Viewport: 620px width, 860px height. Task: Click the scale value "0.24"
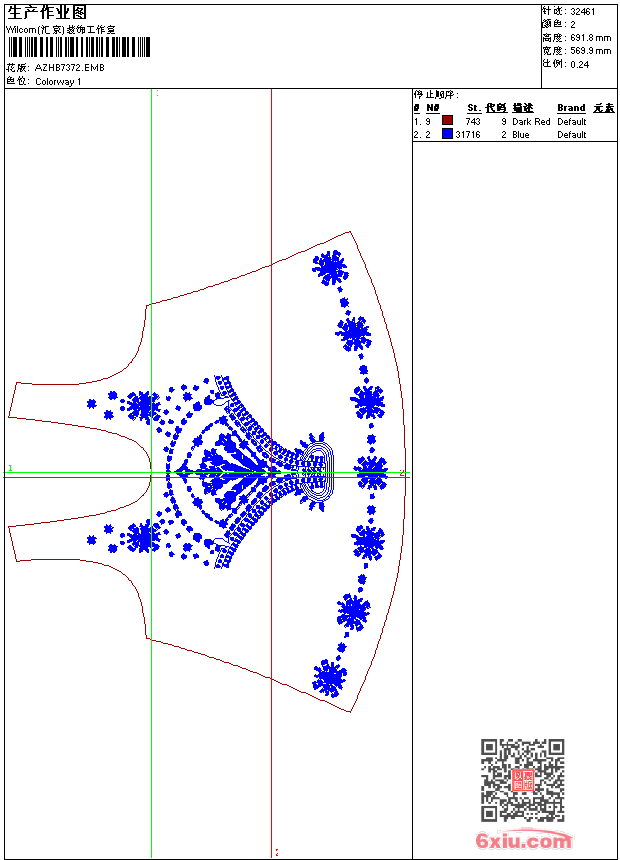click(x=579, y=65)
